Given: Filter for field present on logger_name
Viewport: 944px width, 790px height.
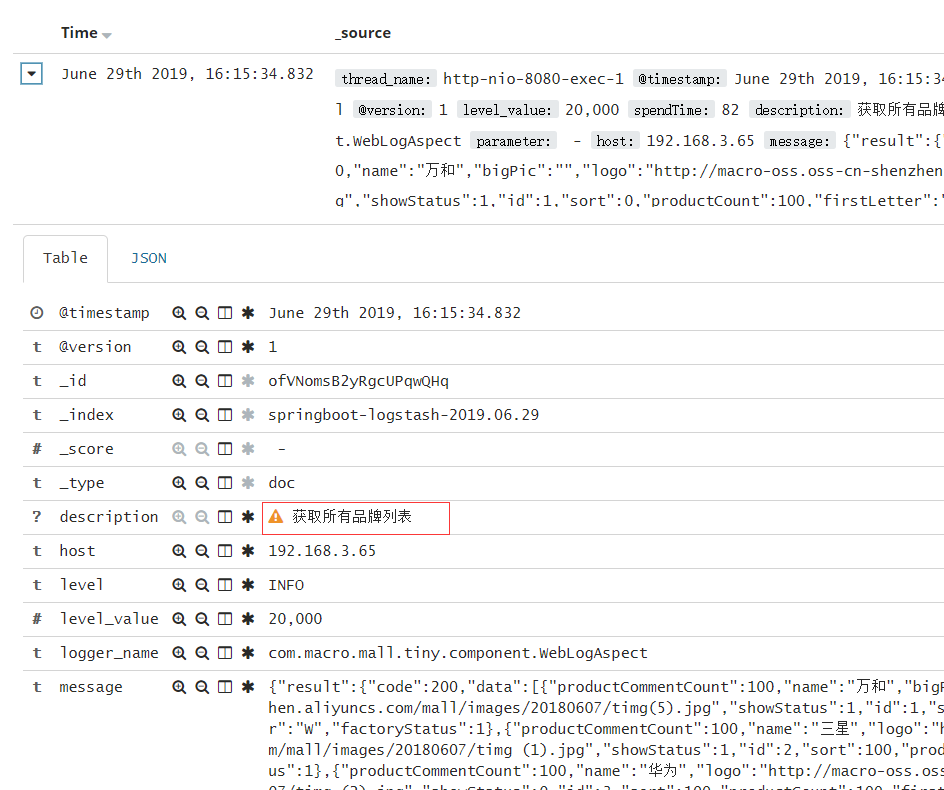Looking at the screenshot, I should click(247, 652).
